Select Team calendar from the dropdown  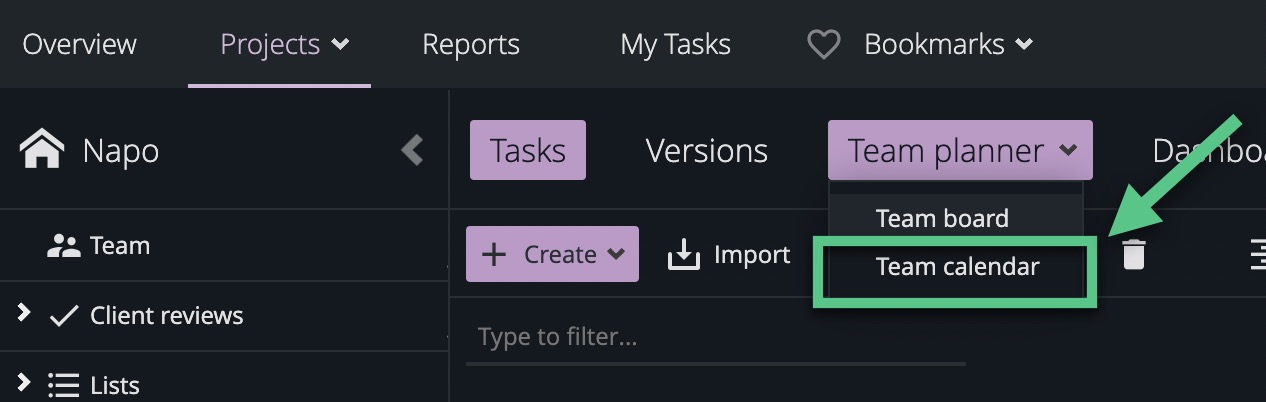click(957, 267)
